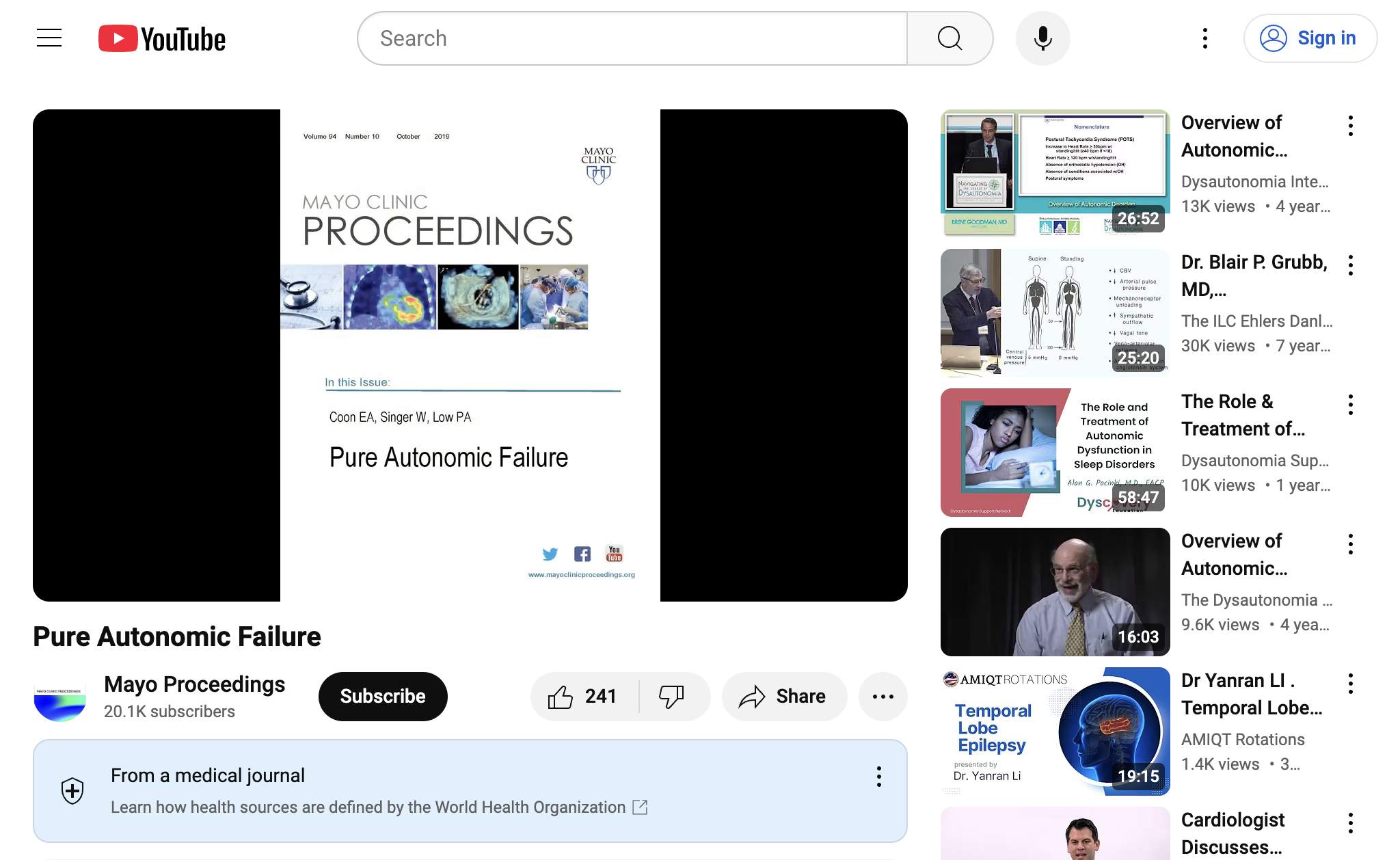Open the header settings three-dot menu
The image size is (1400, 860).
tap(1205, 38)
